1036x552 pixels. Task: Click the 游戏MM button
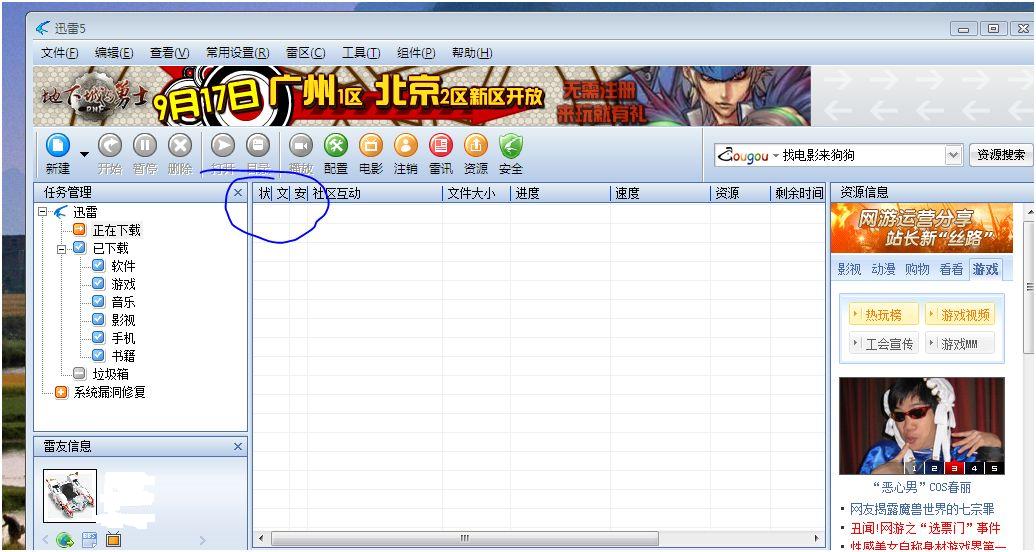tap(959, 344)
